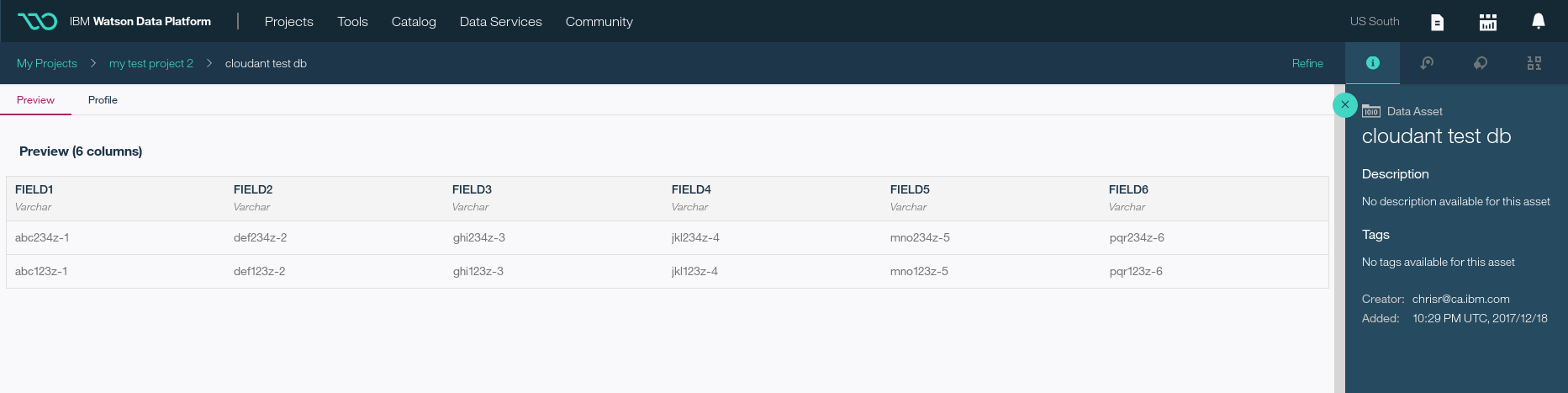Viewport: 1568px width, 393px height.
Task: Select the Preview tab
Action: pos(35,100)
